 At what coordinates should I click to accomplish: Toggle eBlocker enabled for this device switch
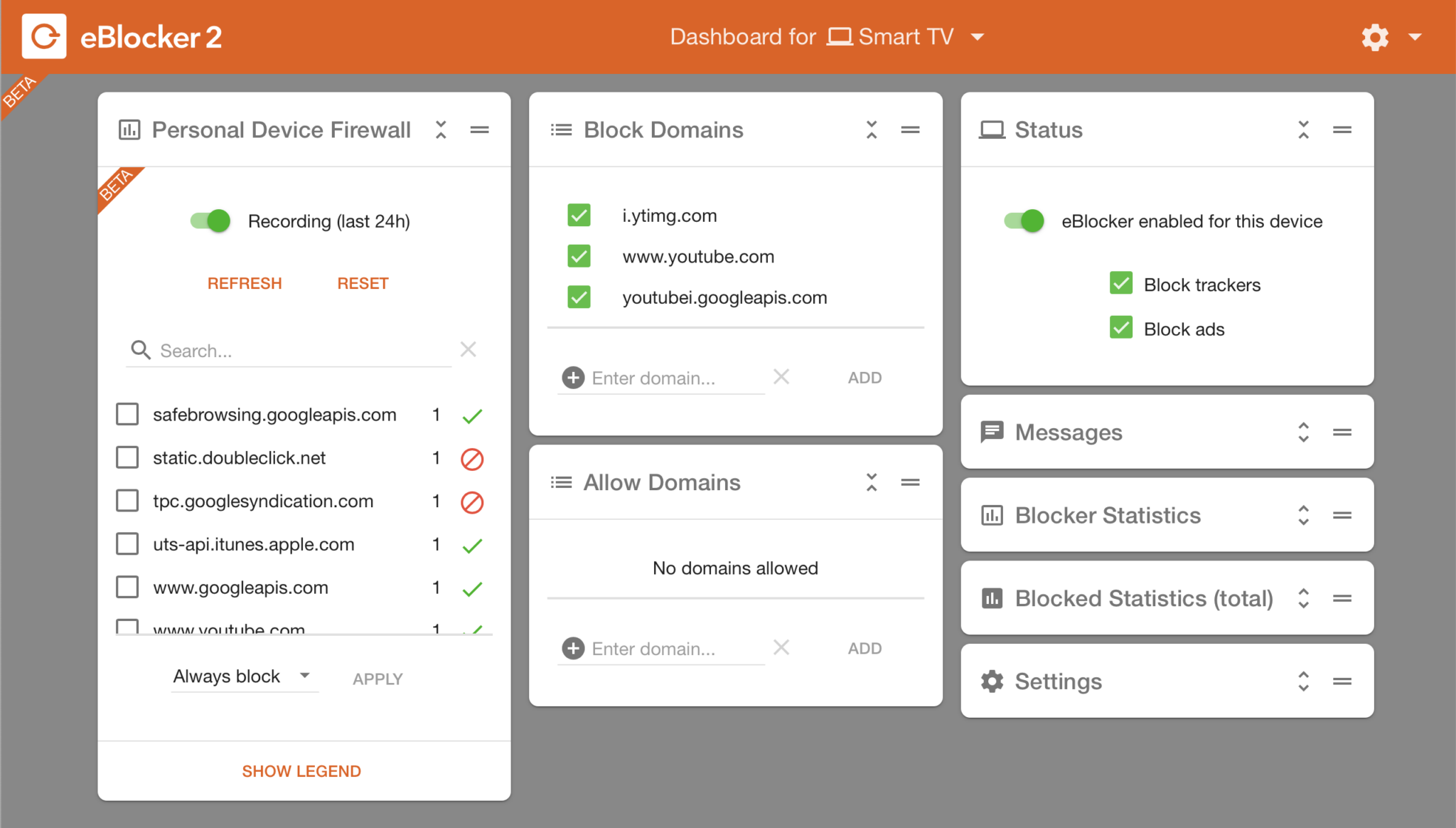tap(1022, 221)
